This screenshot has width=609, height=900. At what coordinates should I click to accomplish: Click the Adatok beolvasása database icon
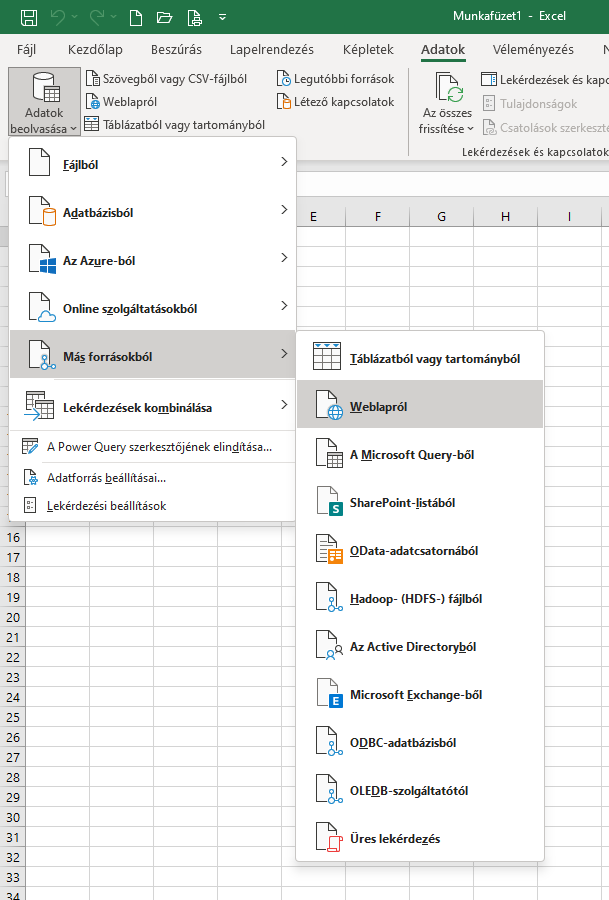(45, 87)
